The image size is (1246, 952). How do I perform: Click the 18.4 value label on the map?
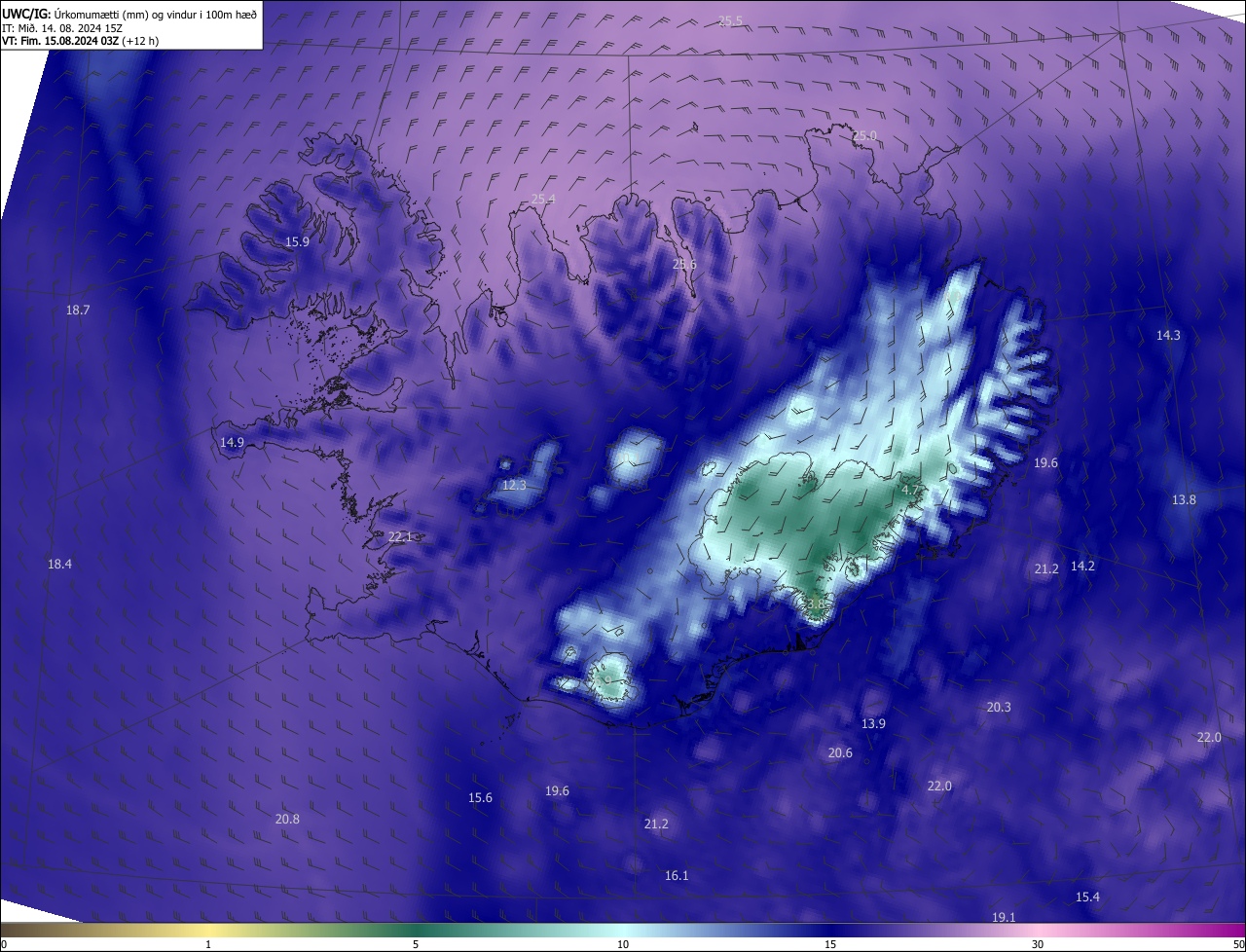coord(59,565)
